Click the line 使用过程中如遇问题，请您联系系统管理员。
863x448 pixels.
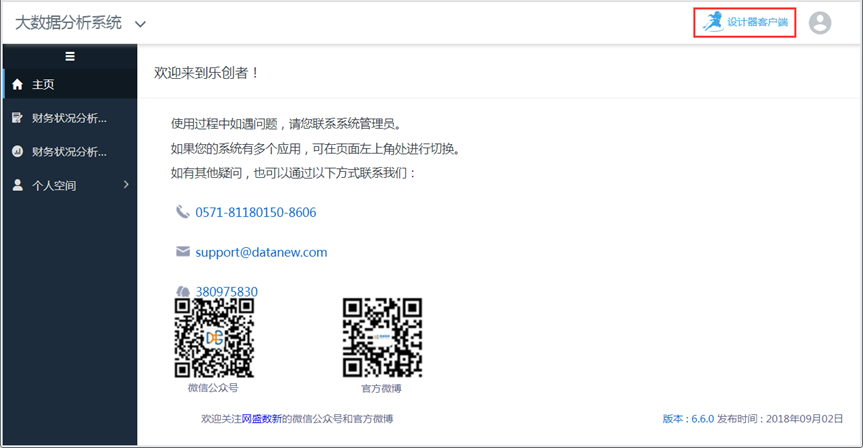(286, 124)
